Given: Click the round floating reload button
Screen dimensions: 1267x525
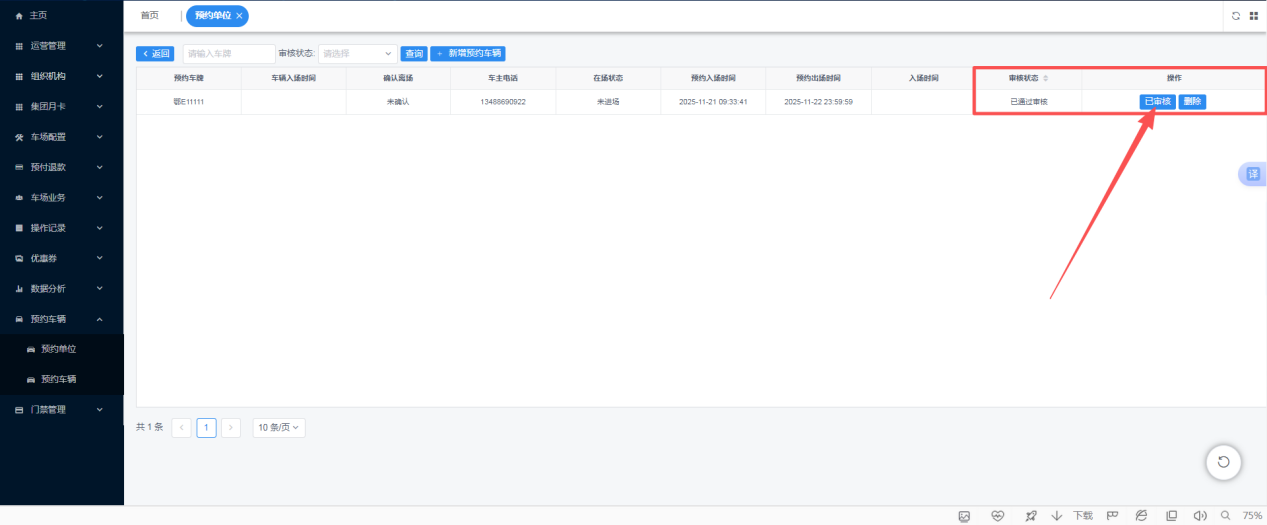Looking at the screenshot, I should [1224, 461].
